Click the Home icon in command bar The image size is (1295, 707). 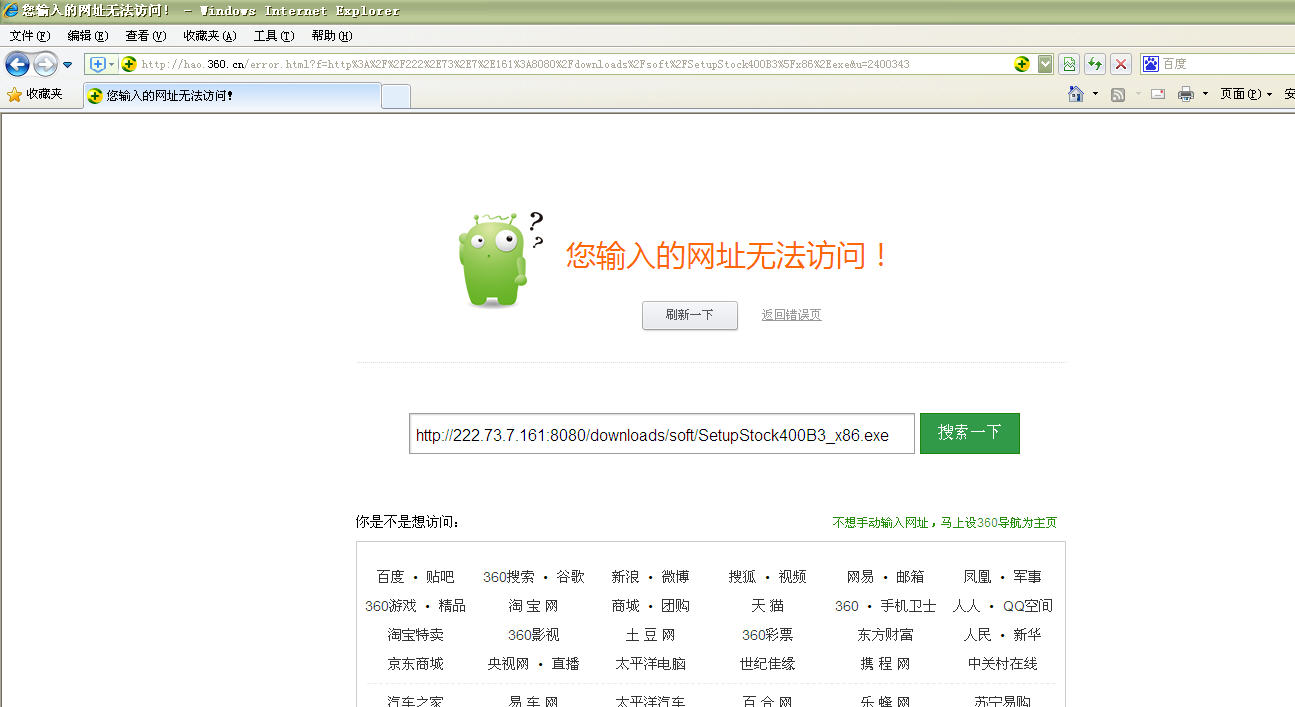[1076, 94]
